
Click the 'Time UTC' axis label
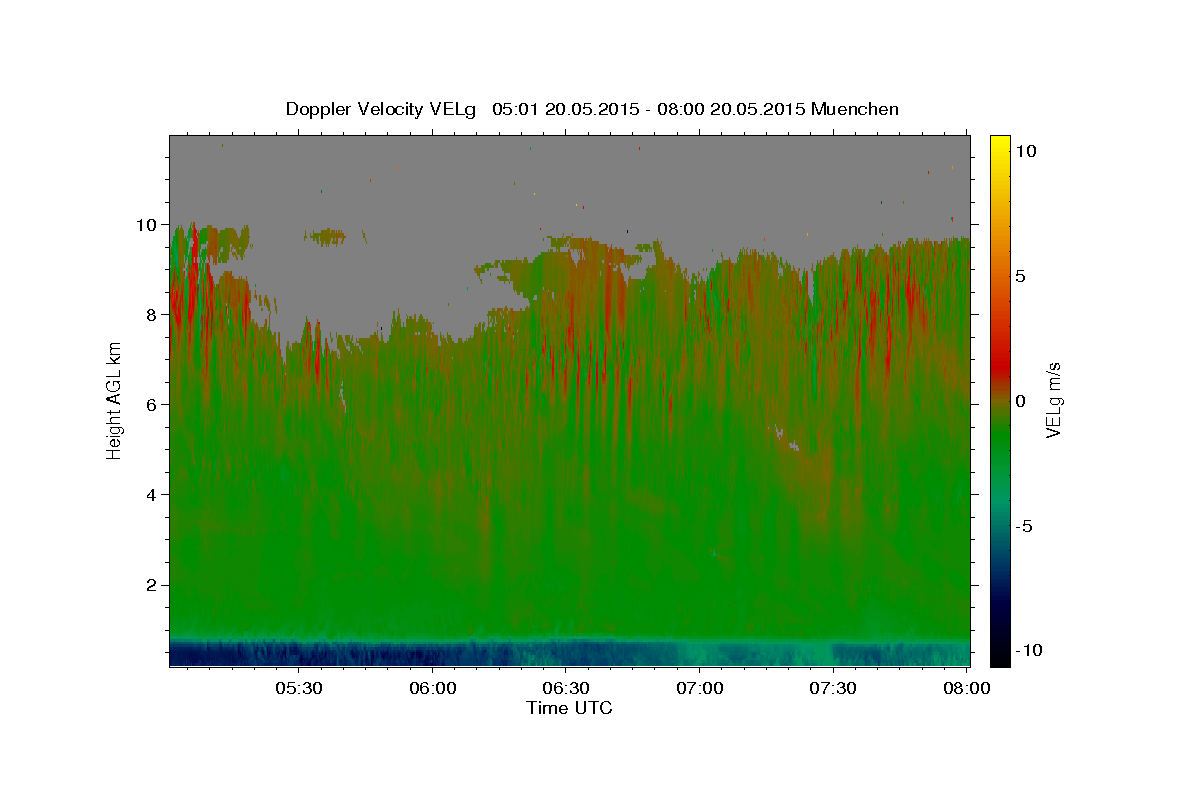click(x=569, y=708)
